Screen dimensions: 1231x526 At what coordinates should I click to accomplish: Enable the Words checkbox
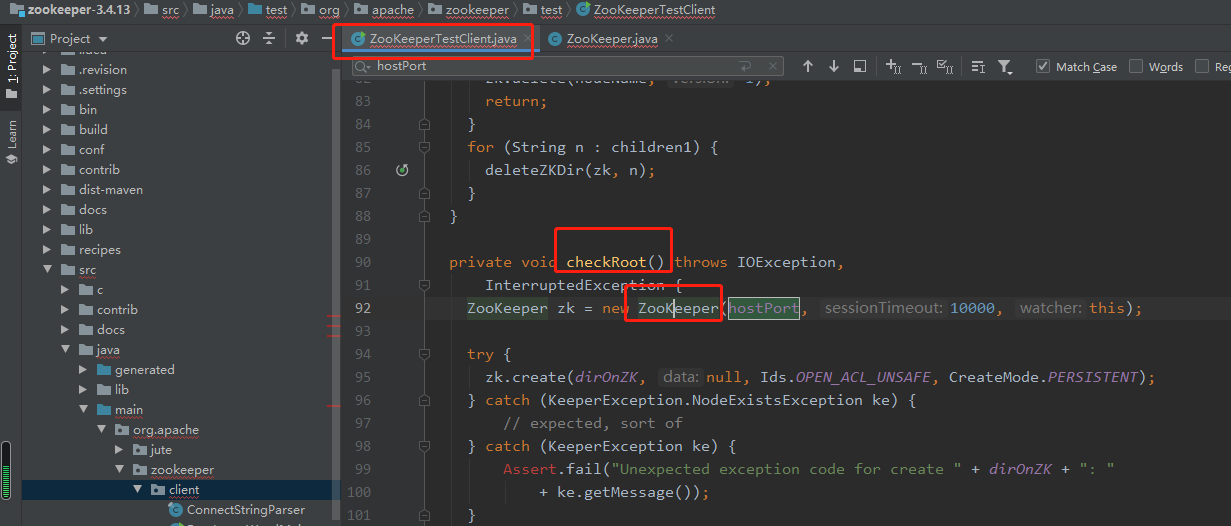click(x=1136, y=66)
